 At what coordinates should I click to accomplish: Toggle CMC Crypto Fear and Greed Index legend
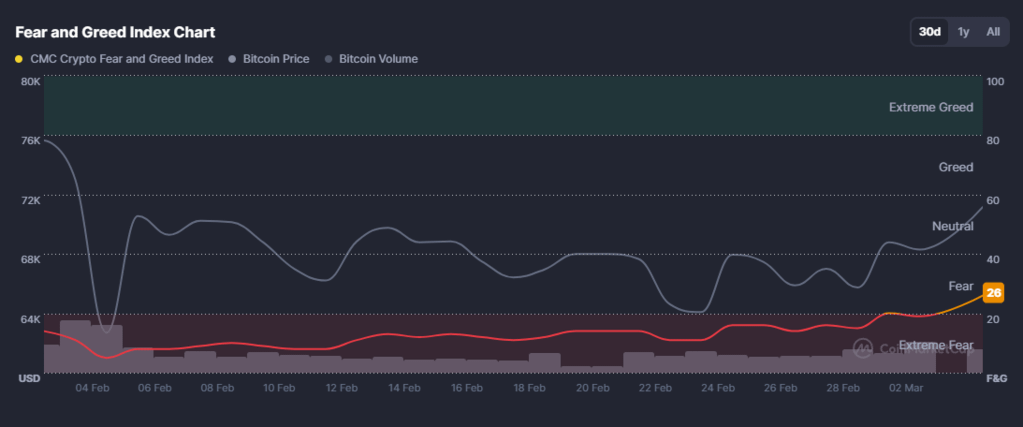(x=114, y=59)
